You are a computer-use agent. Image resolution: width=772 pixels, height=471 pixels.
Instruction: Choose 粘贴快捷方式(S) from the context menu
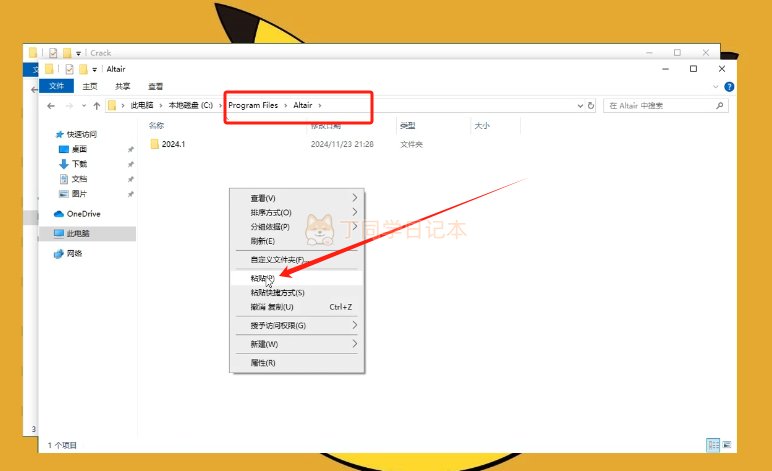pos(297,292)
